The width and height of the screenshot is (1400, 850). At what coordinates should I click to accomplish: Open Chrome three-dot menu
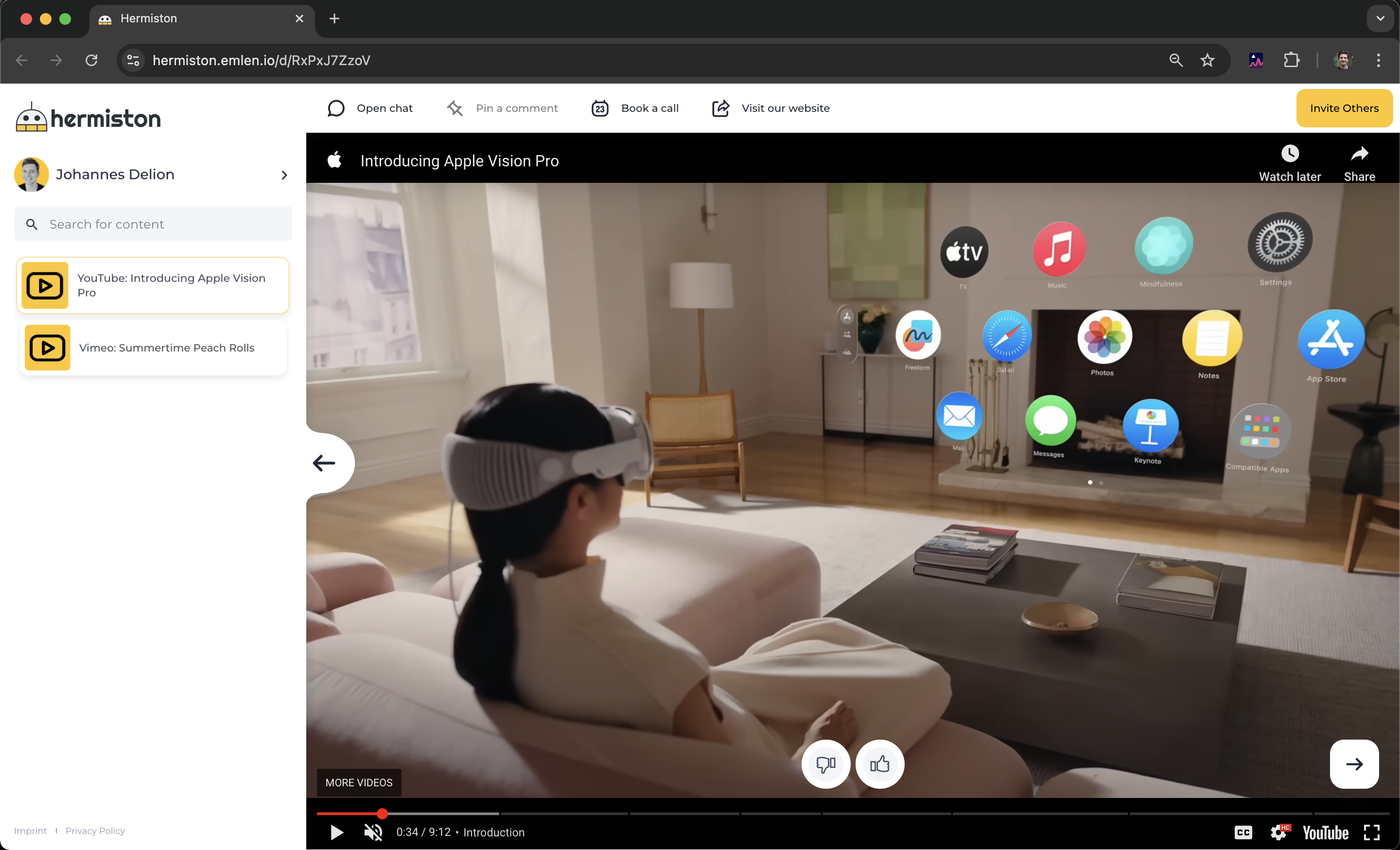pyautogui.click(x=1378, y=60)
